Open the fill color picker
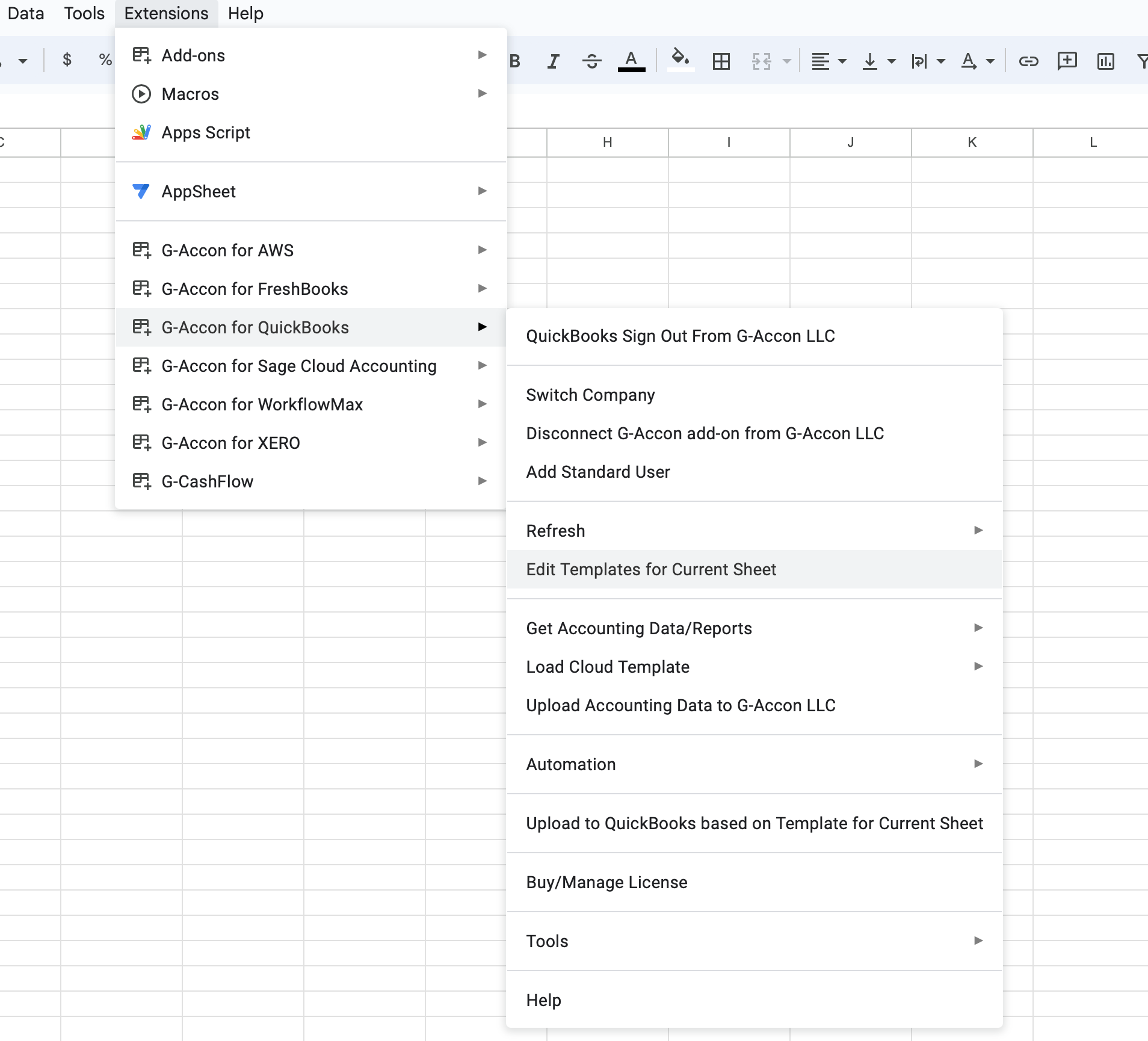 pos(680,61)
